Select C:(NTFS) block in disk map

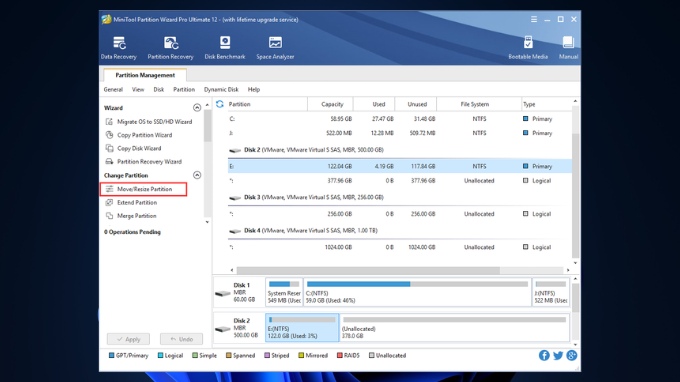click(417, 292)
